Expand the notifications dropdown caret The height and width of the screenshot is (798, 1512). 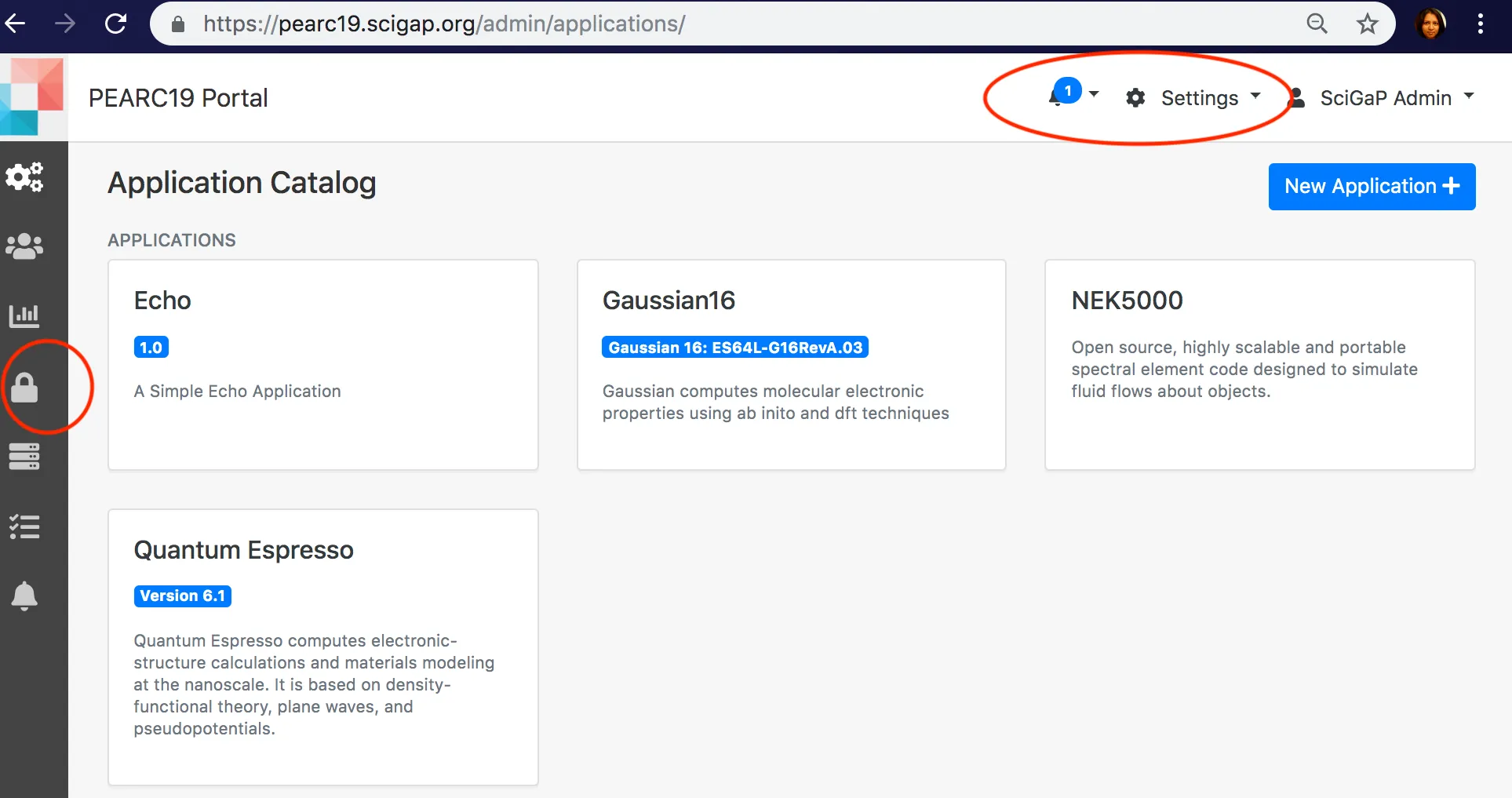click(1094, 95)
